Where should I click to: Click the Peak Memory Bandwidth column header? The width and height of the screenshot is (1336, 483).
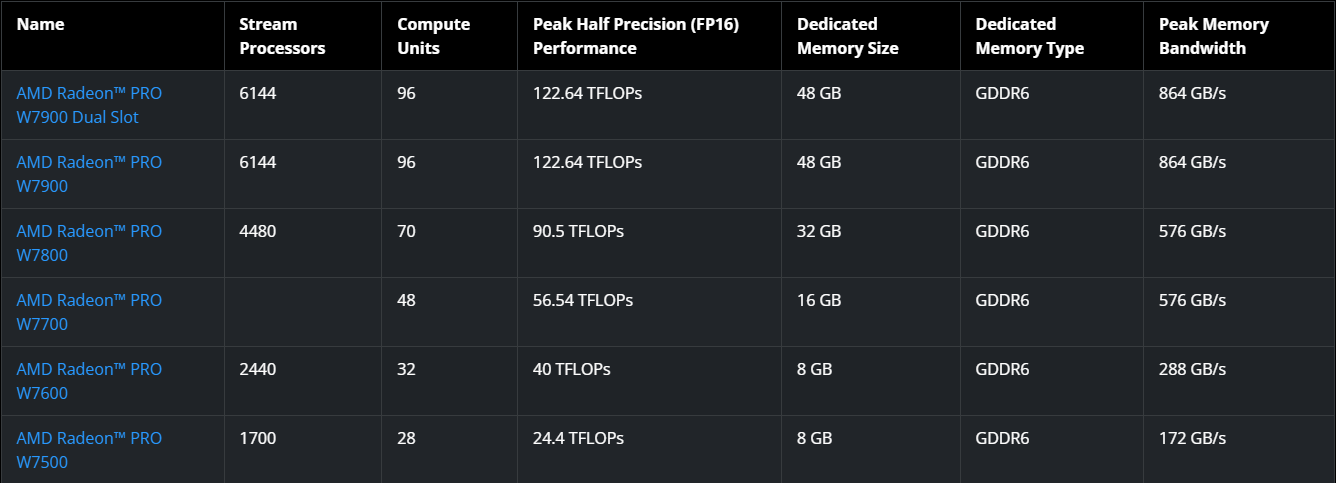(1213, 36)
